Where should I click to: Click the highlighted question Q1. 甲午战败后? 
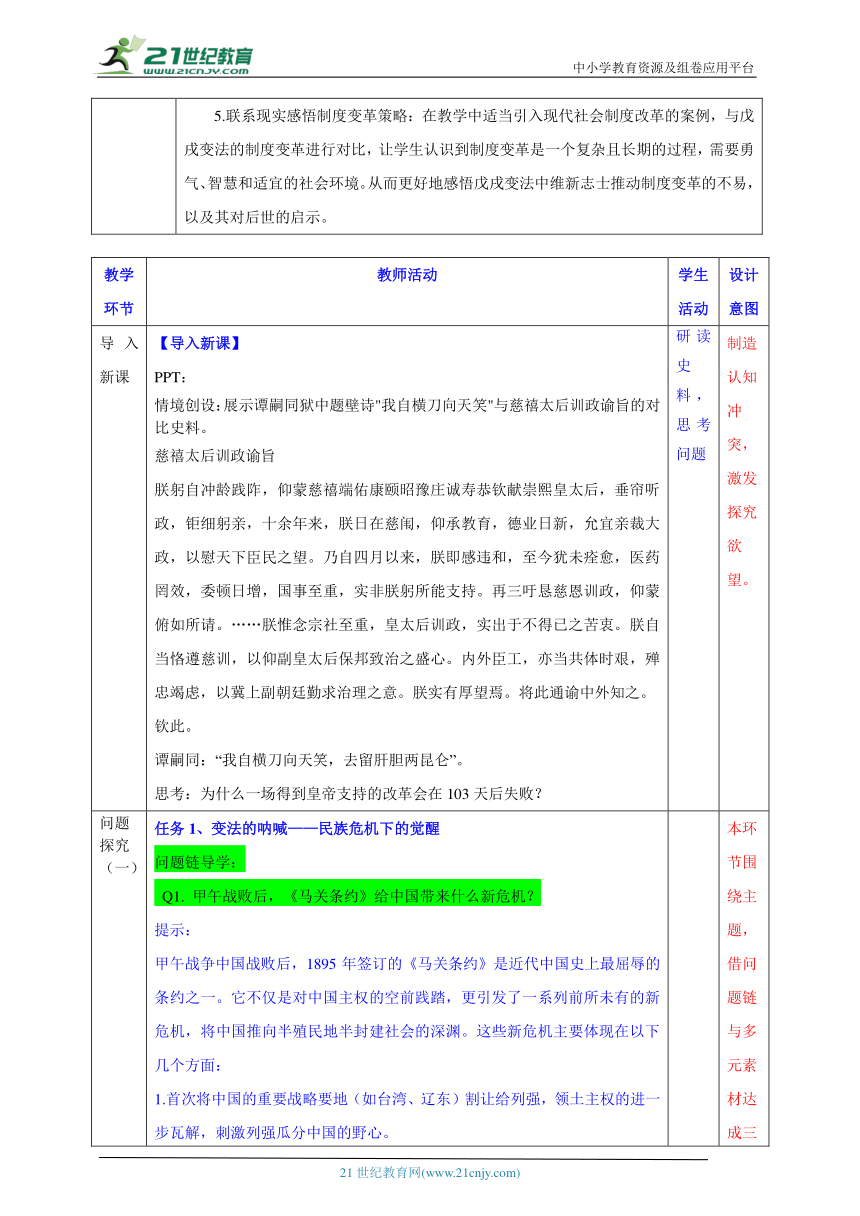[348, 896]
